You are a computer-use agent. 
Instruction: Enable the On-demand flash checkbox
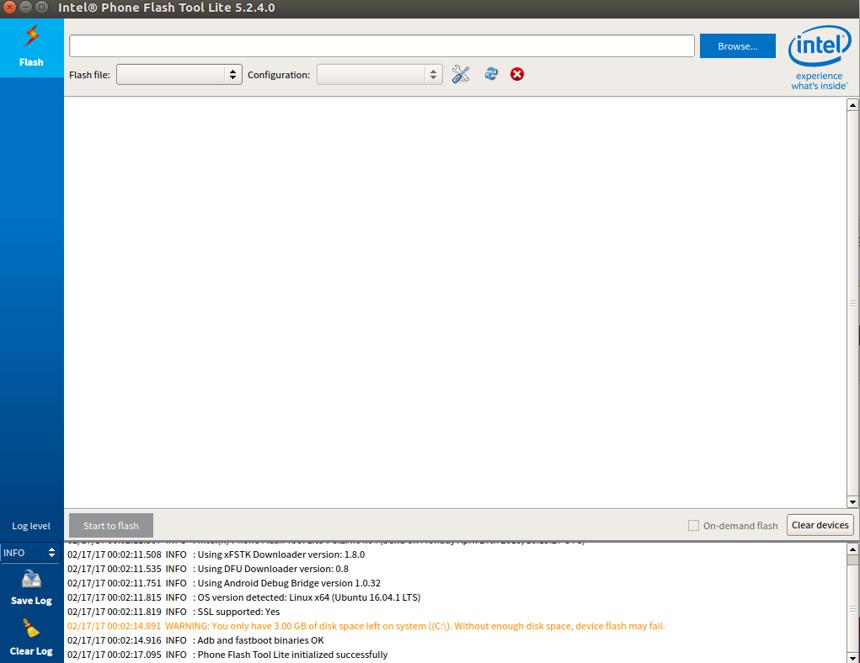[x=693, y=525]
